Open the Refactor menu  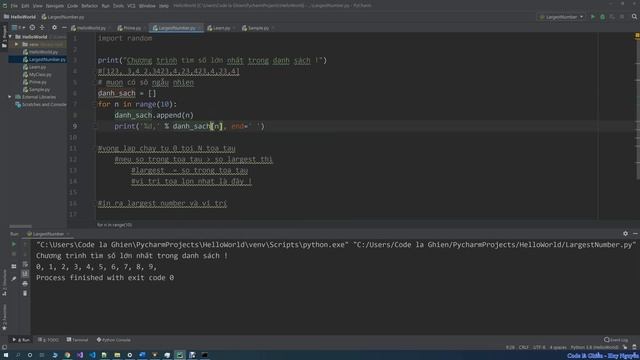click(x=89, y=6)
